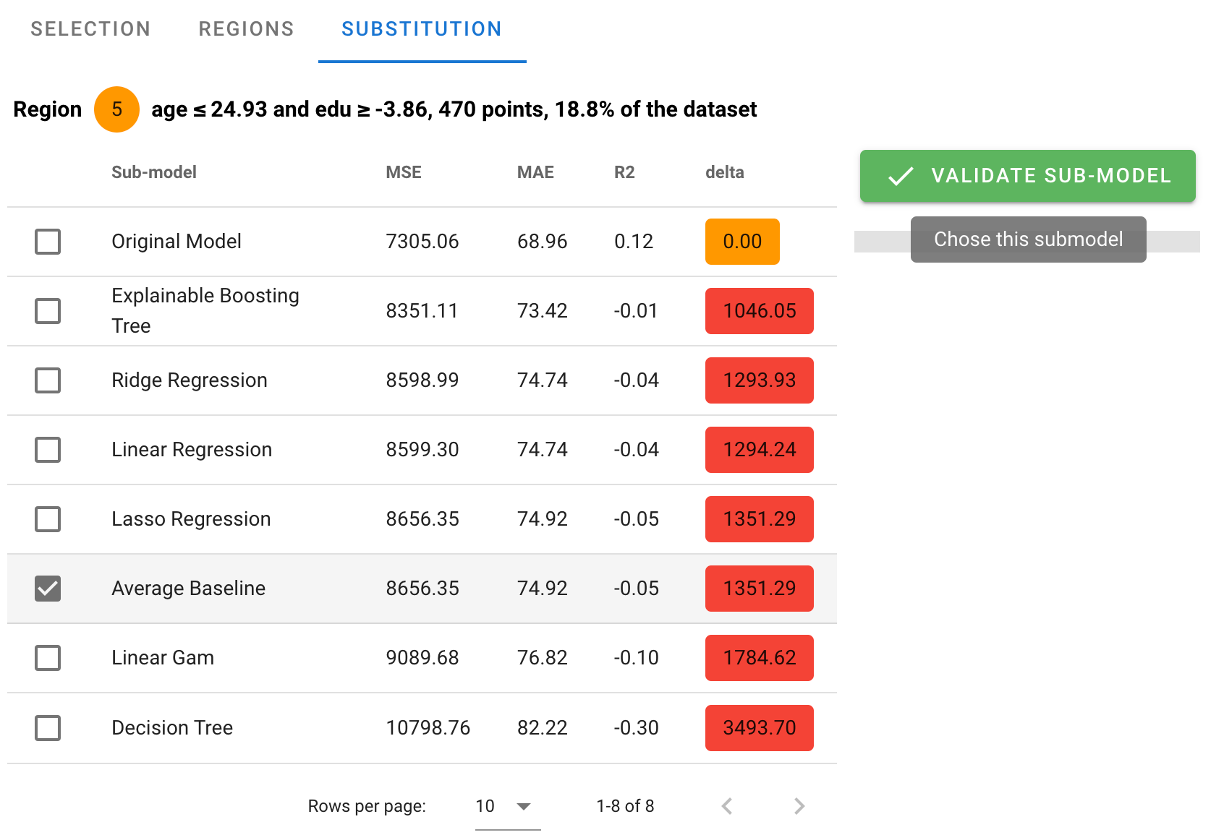Go to the previous page arrow
The image size is (1224, 836).
727,806
